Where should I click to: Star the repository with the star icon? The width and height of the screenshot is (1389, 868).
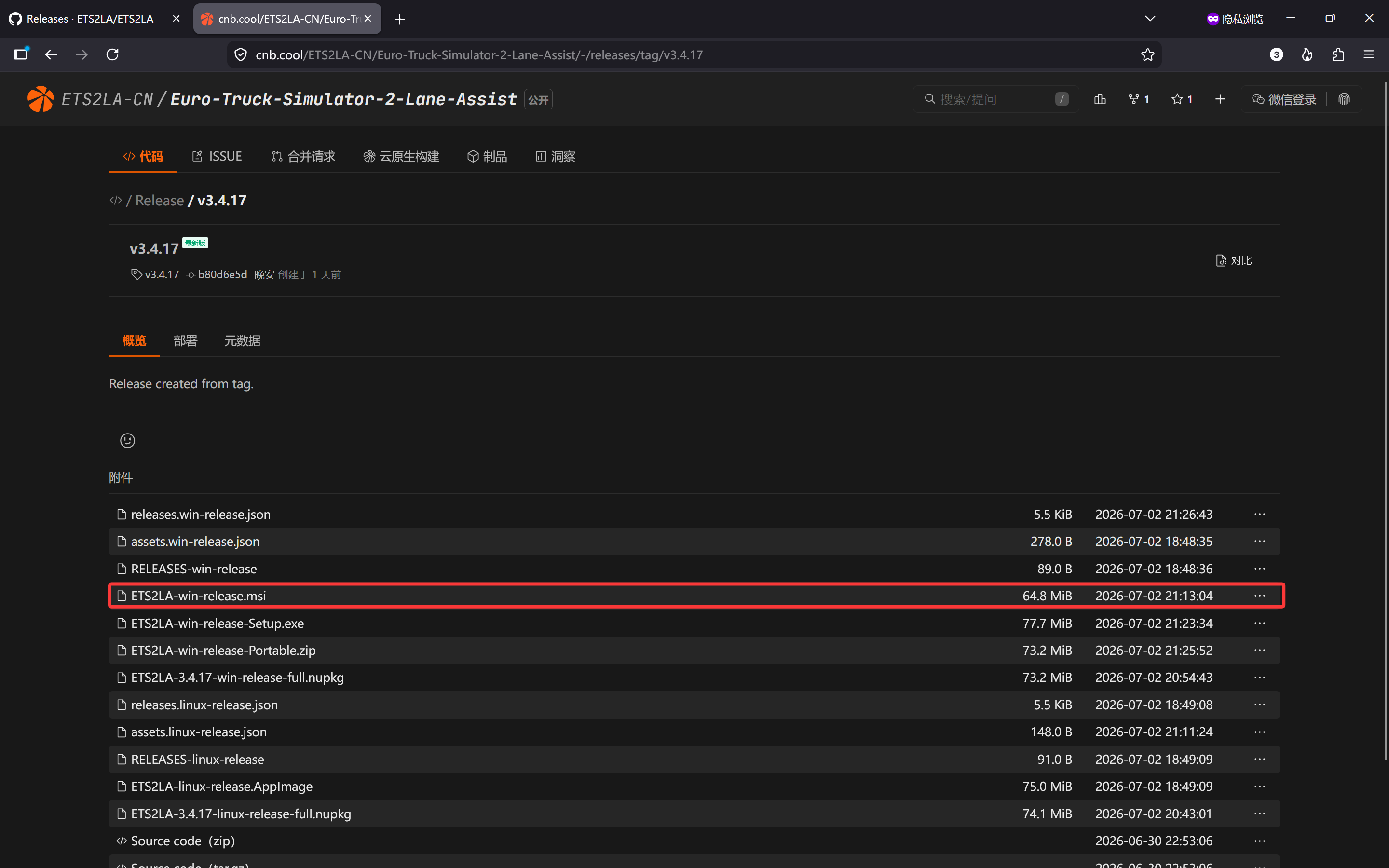(1177, 99)
